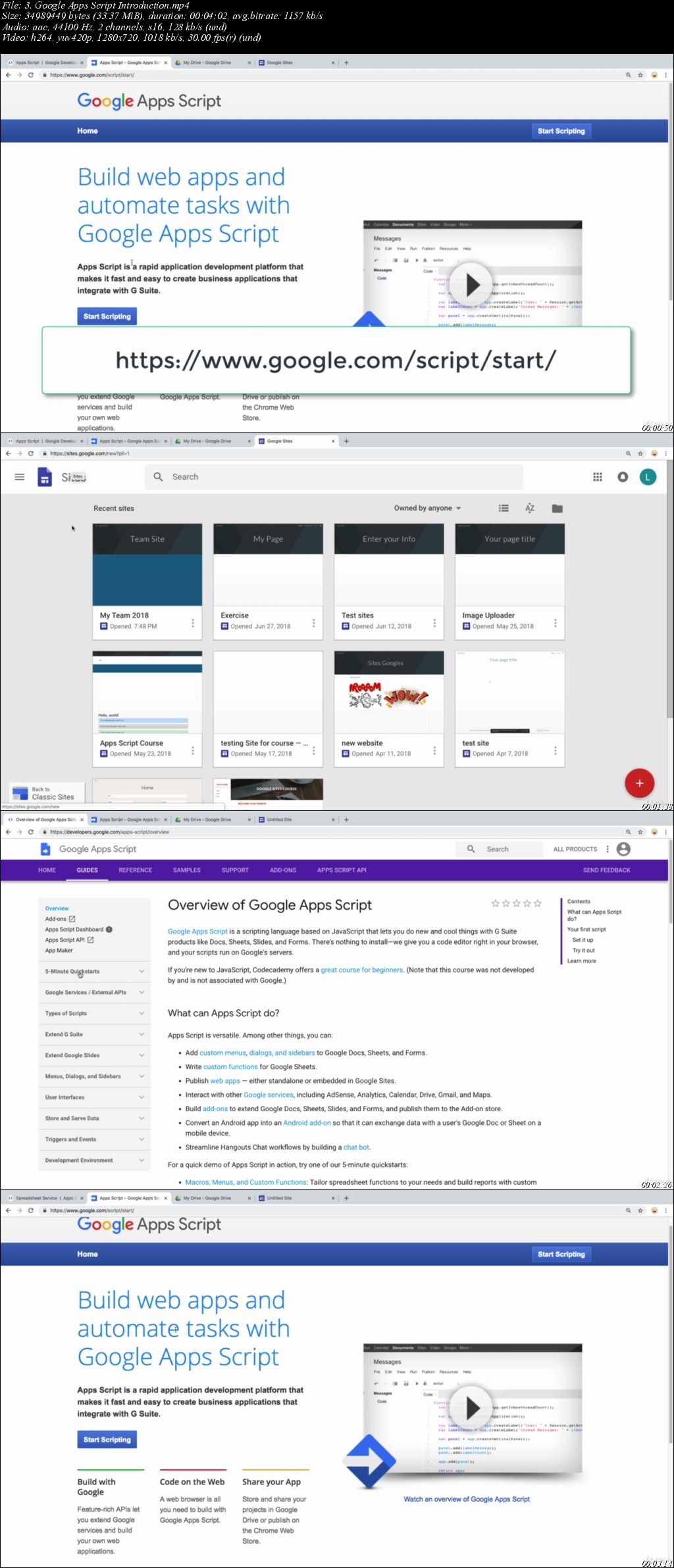Screen dimensions: 674x1568
Task: Open the Apps Script Dashboard info icon
Action: click(x=109, y=929)
